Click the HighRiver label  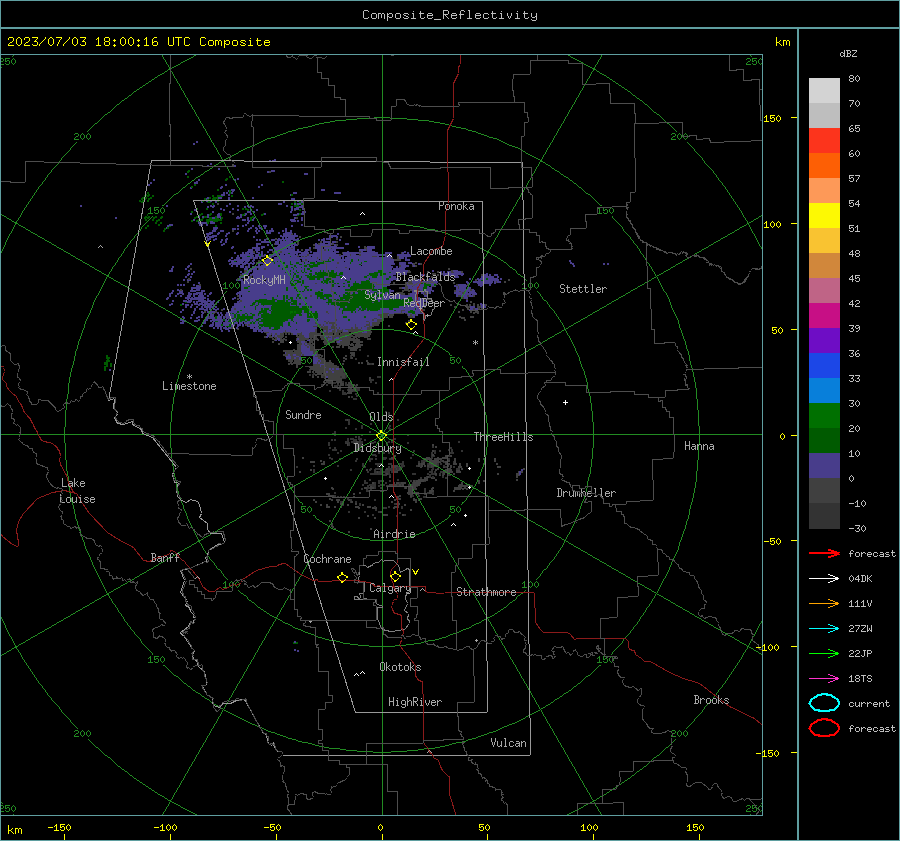415,702
